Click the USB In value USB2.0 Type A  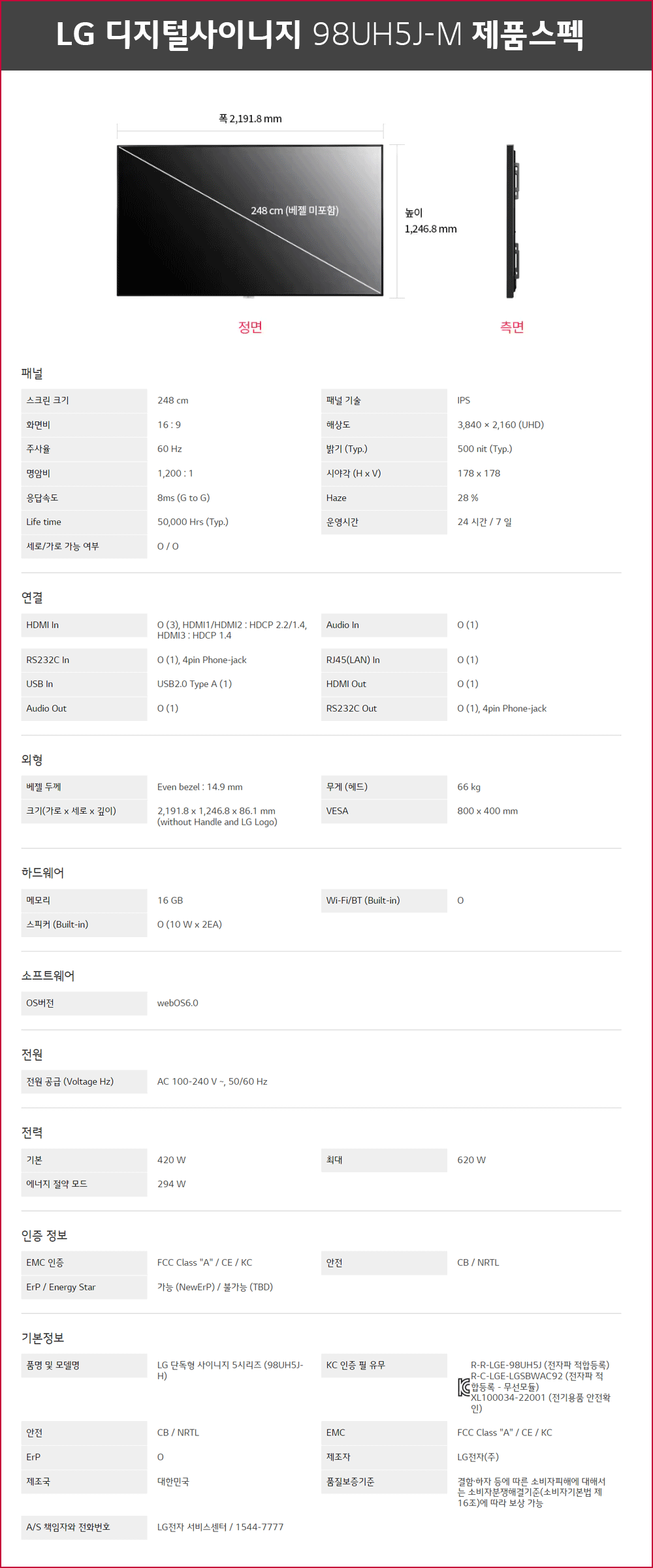click(195, 684)
